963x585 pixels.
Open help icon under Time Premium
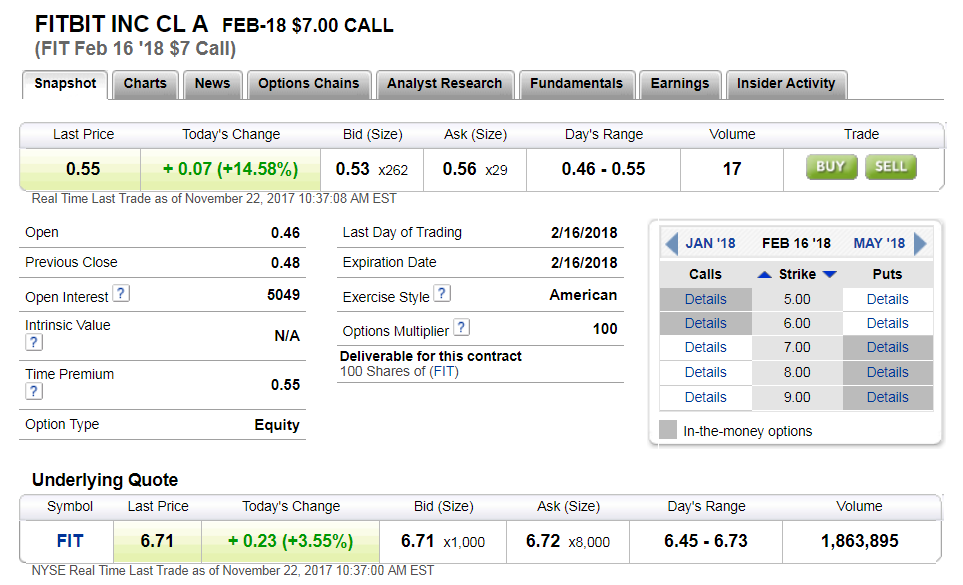pyautogui.click(x=34, y=391)
